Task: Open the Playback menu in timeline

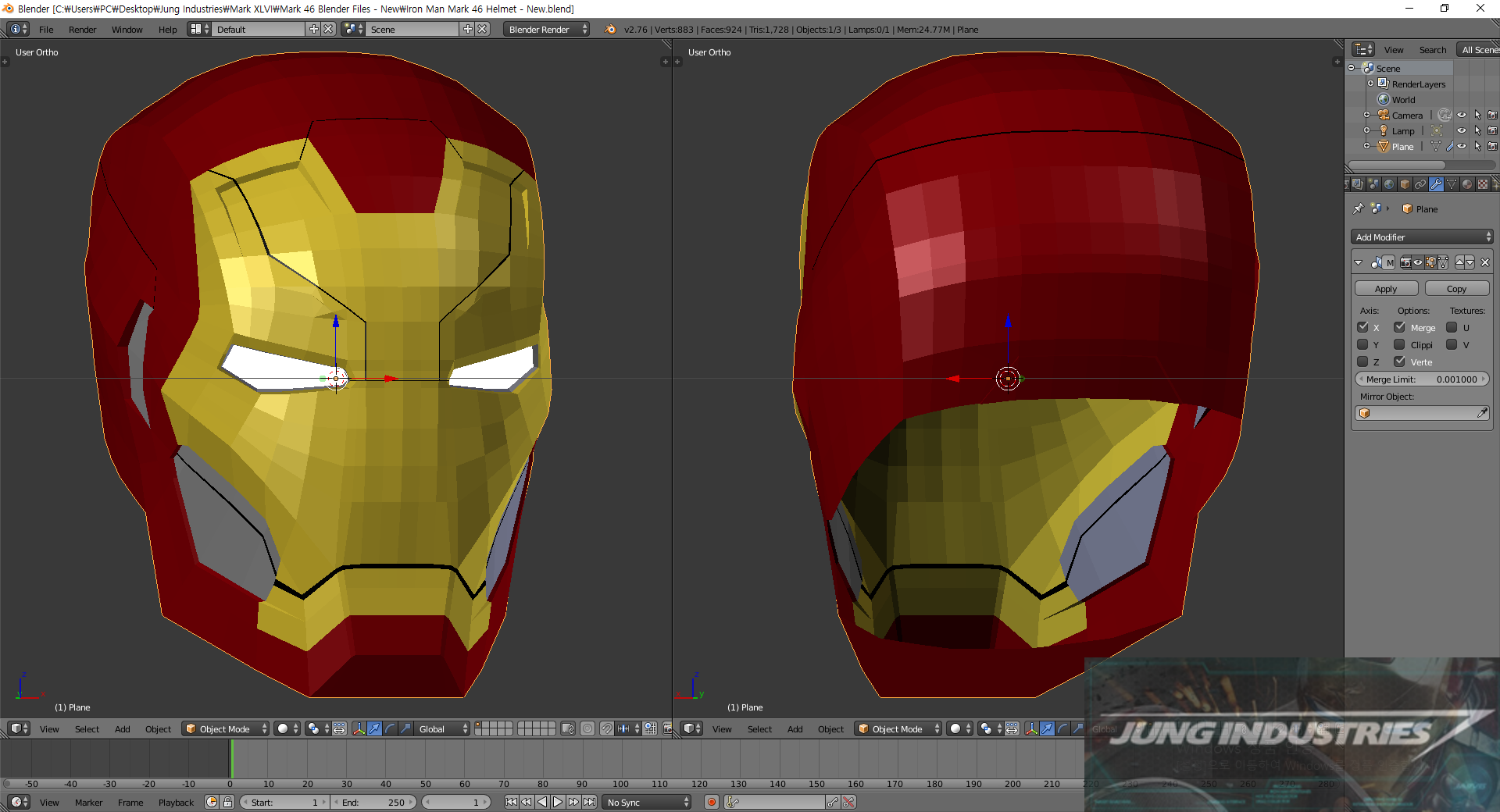Action: click(x=176, y=802)
